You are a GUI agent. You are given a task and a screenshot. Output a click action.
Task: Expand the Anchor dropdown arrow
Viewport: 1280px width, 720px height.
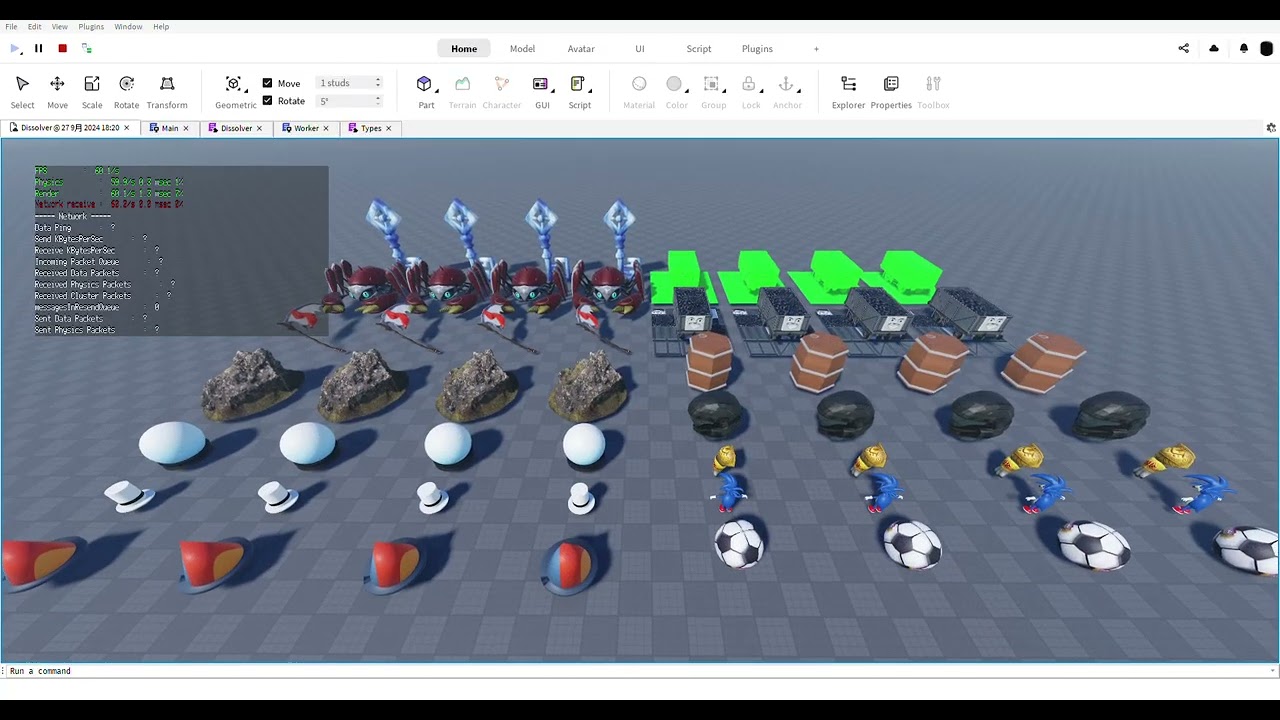click(x=799, y=92)
